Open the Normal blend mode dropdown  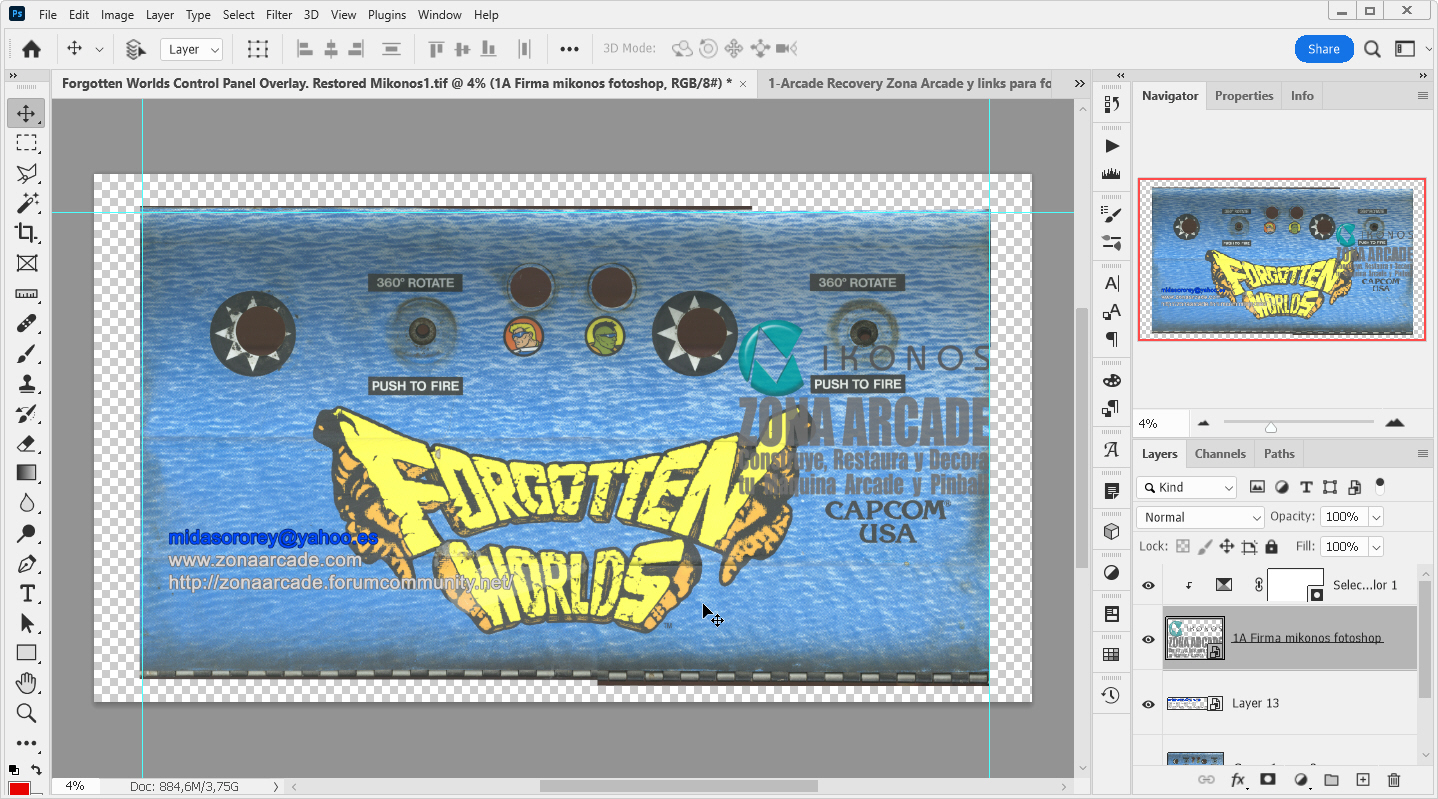point(1199,517)
